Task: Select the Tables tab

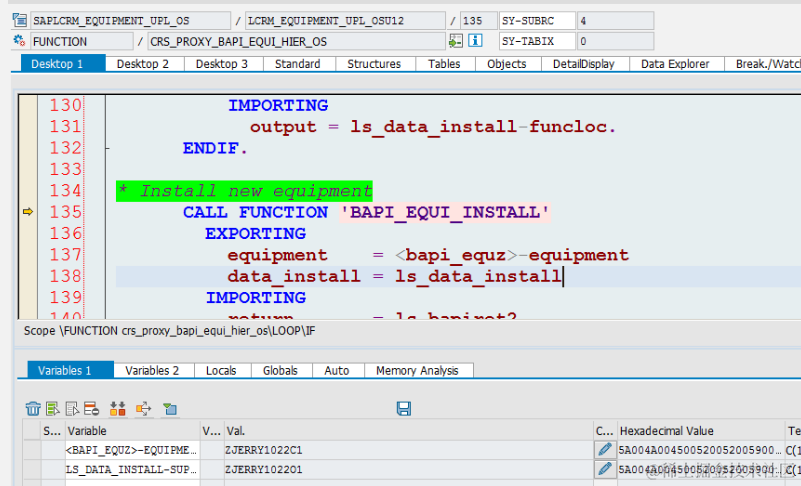Action: point(444,64)
